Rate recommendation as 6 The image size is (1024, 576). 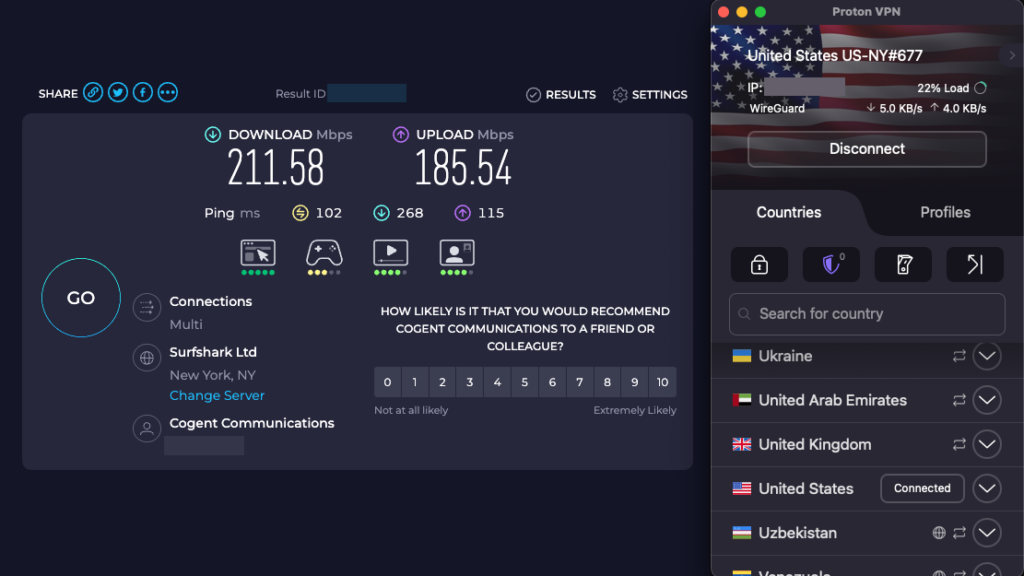coord(552,382)
